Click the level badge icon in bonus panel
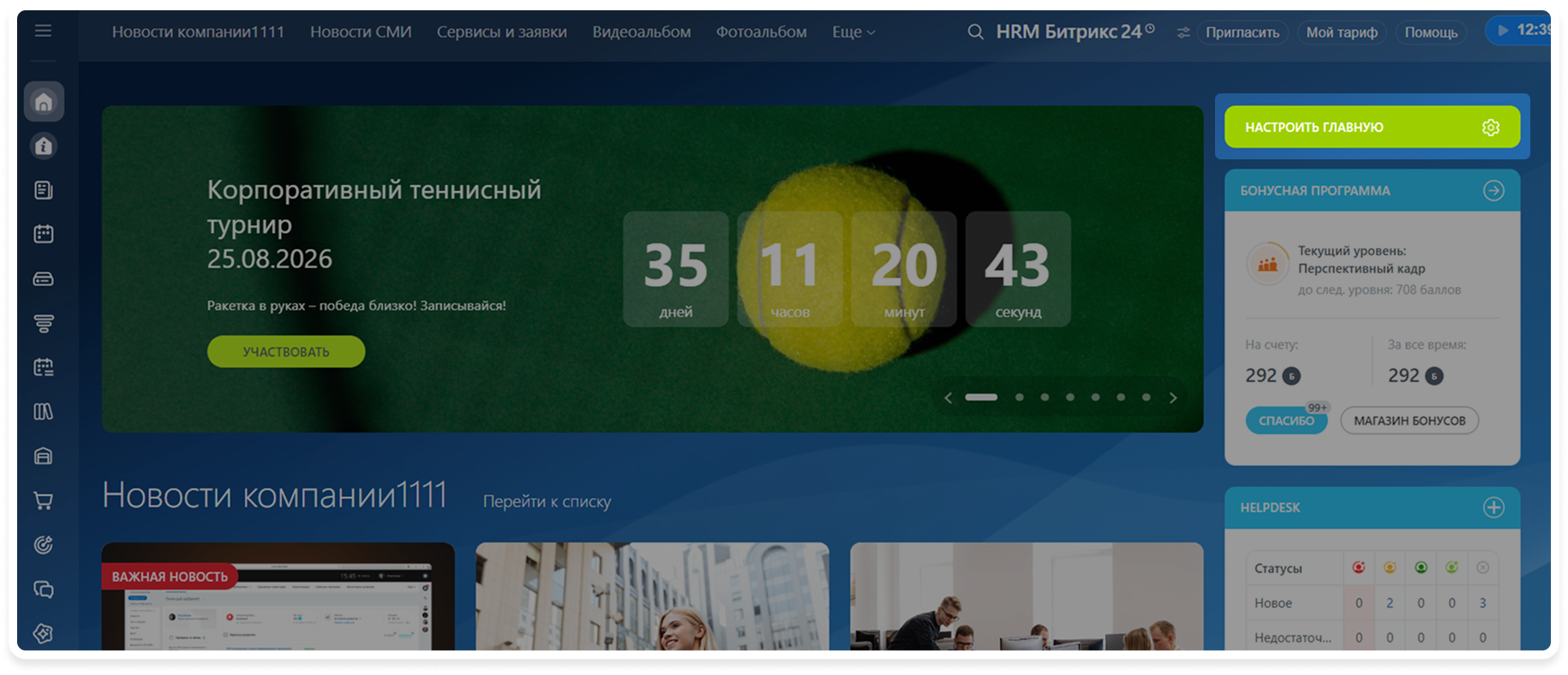 [1267, 265]
